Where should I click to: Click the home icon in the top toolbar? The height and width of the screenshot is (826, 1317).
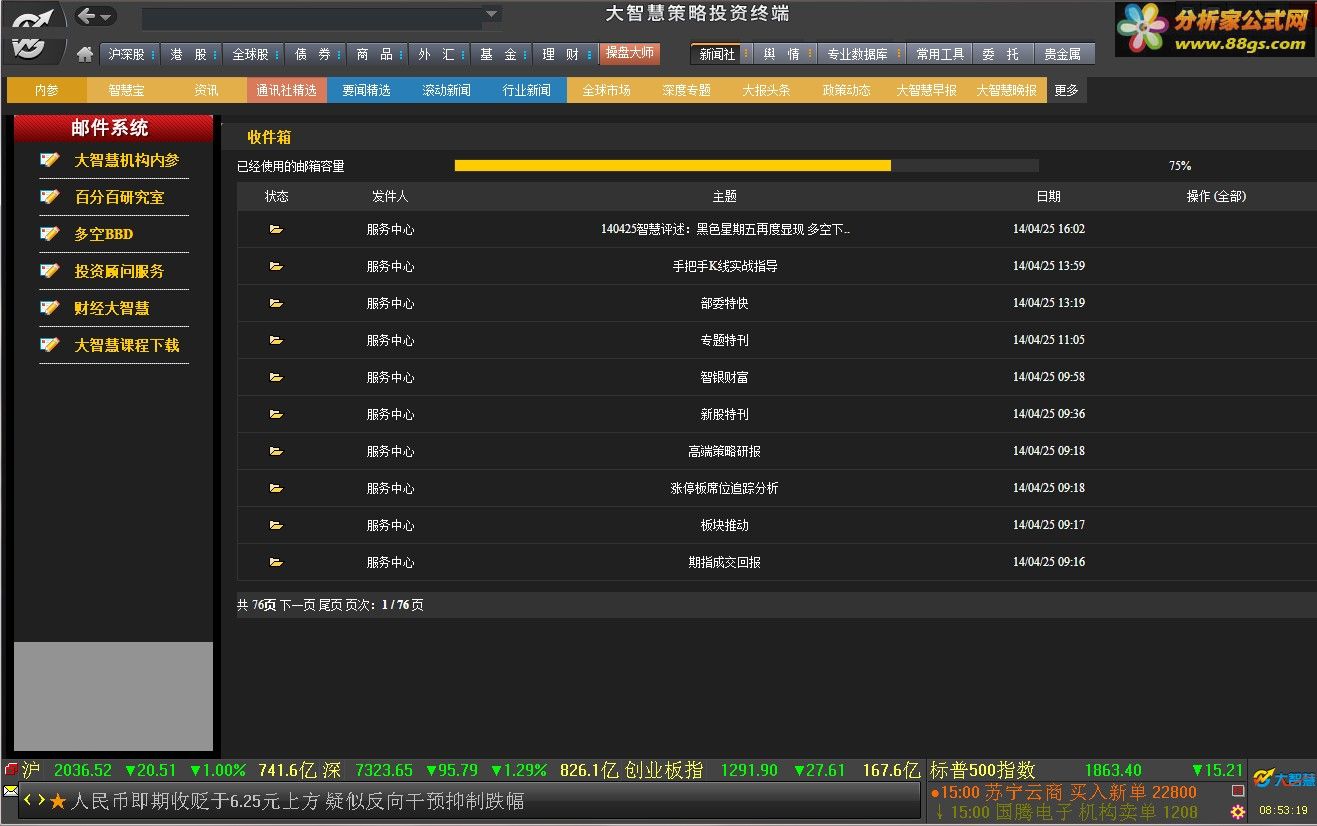click(x=85, y=54)
